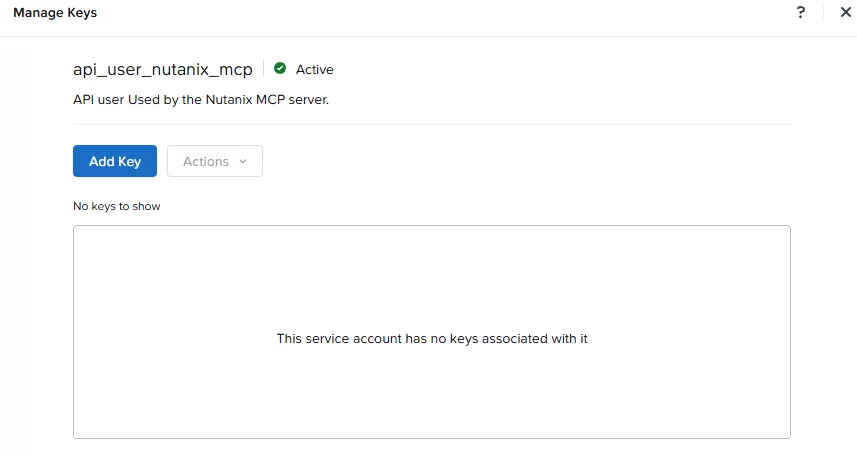857x455 pixels.
Task: Expand the Actions dropdown menu
Action: coord(215,161)
